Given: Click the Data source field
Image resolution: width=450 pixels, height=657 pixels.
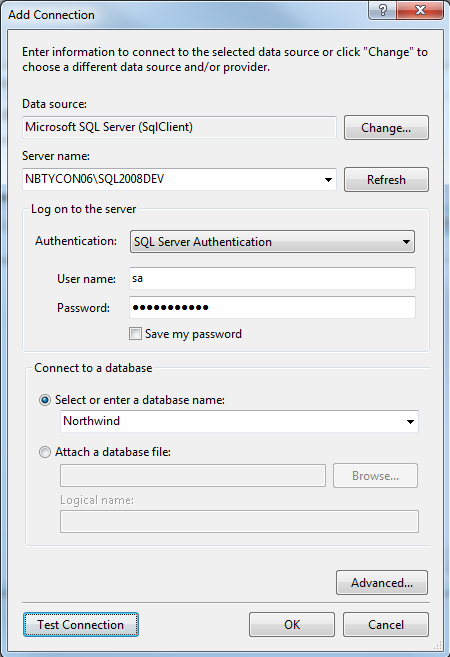Looking at the screenshot, I should (179, 127).
